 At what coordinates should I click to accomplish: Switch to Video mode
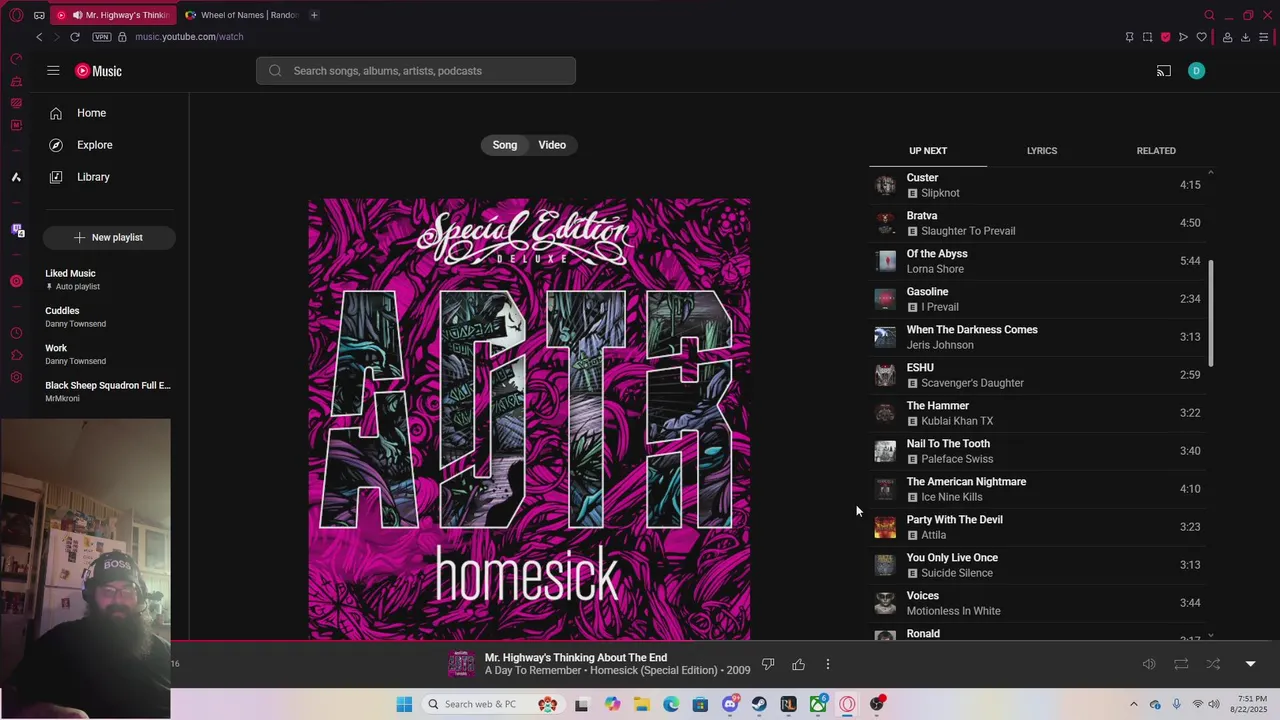[x=552, y=145]
